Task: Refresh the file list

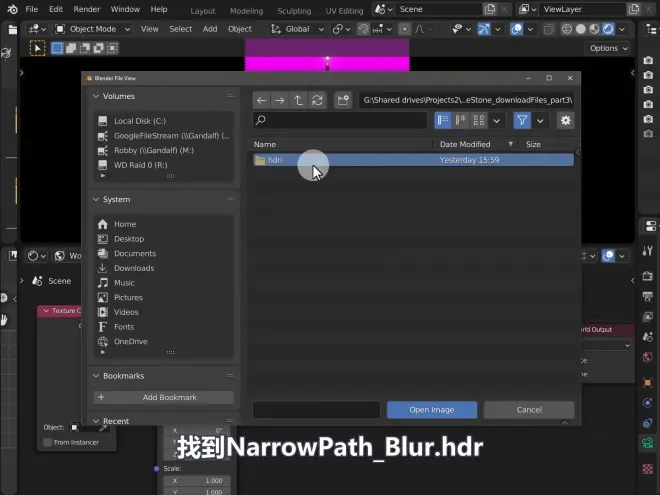Action: click(317, 100)
